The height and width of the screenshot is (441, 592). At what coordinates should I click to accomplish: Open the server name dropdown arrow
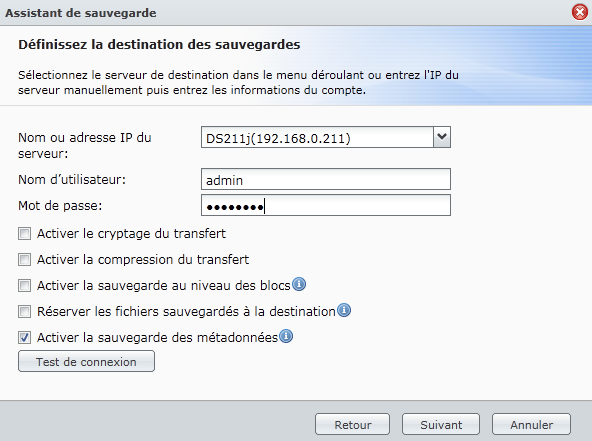point(442,137)
